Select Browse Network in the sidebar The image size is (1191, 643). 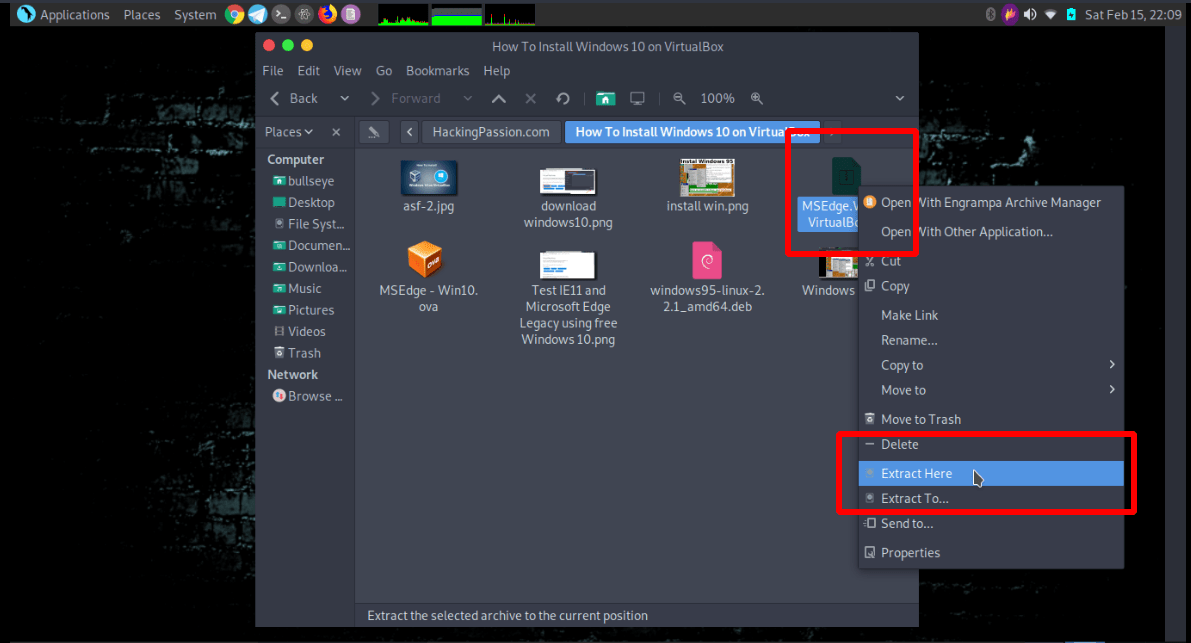coord(308,396)
